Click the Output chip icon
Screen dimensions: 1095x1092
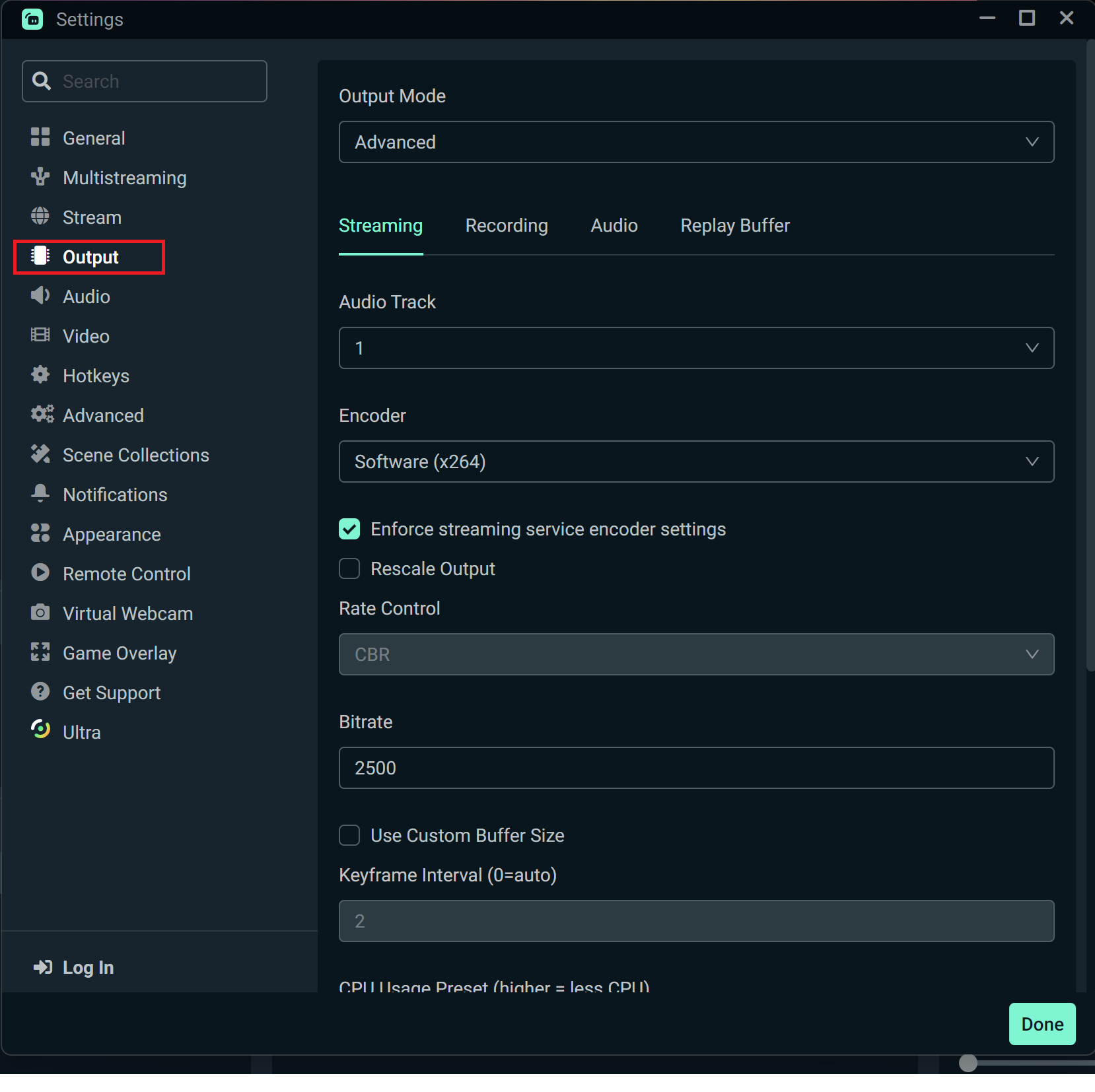(40, 256)
